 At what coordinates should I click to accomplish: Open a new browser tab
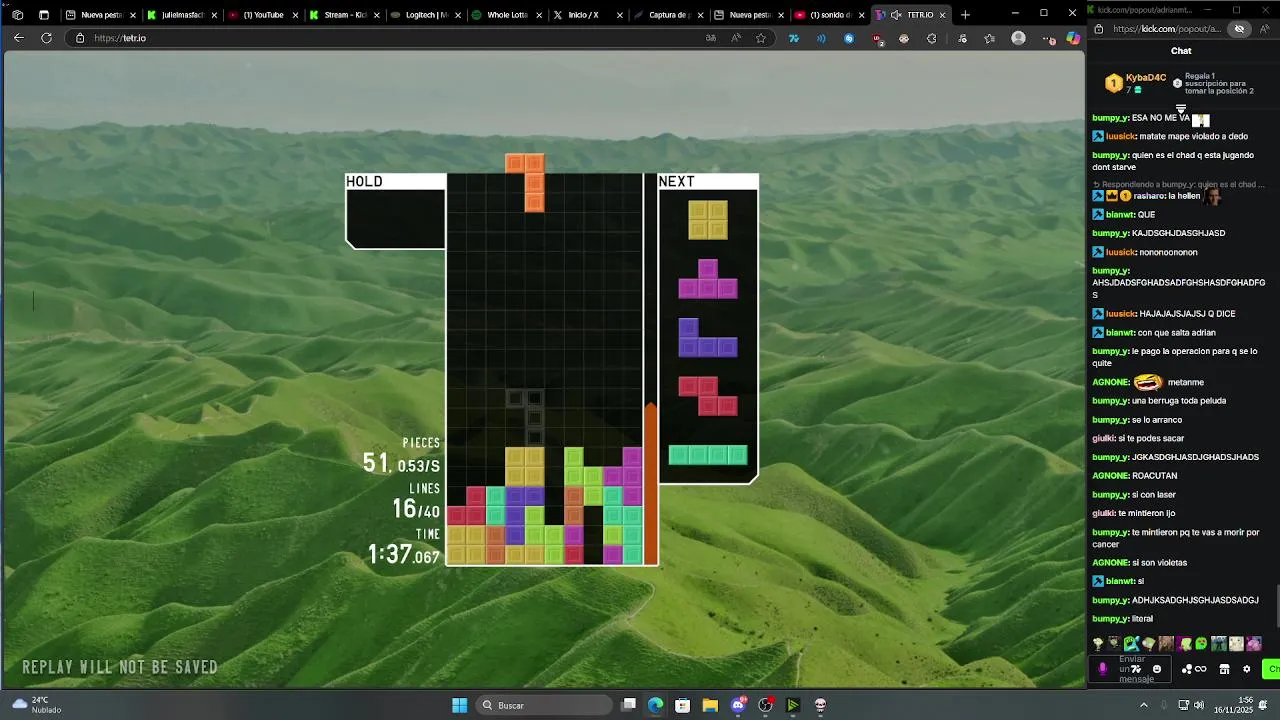coord(965,15)
